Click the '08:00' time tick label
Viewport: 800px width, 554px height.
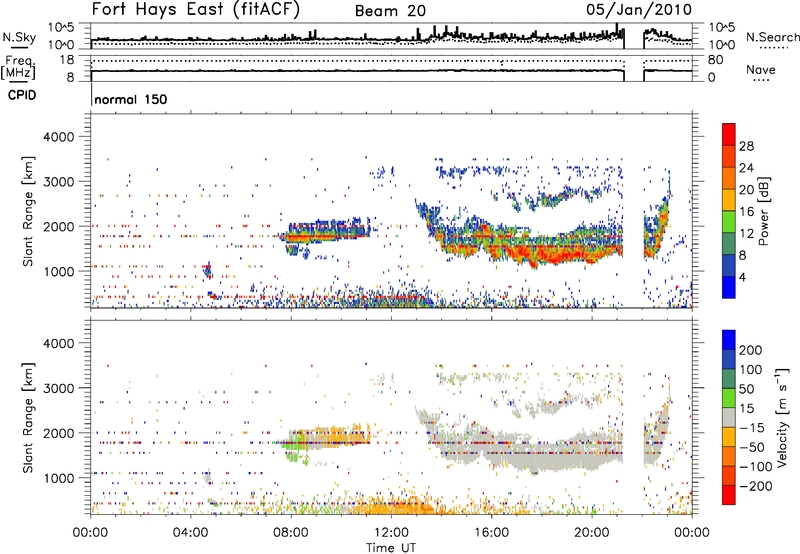tap(291, 533)
